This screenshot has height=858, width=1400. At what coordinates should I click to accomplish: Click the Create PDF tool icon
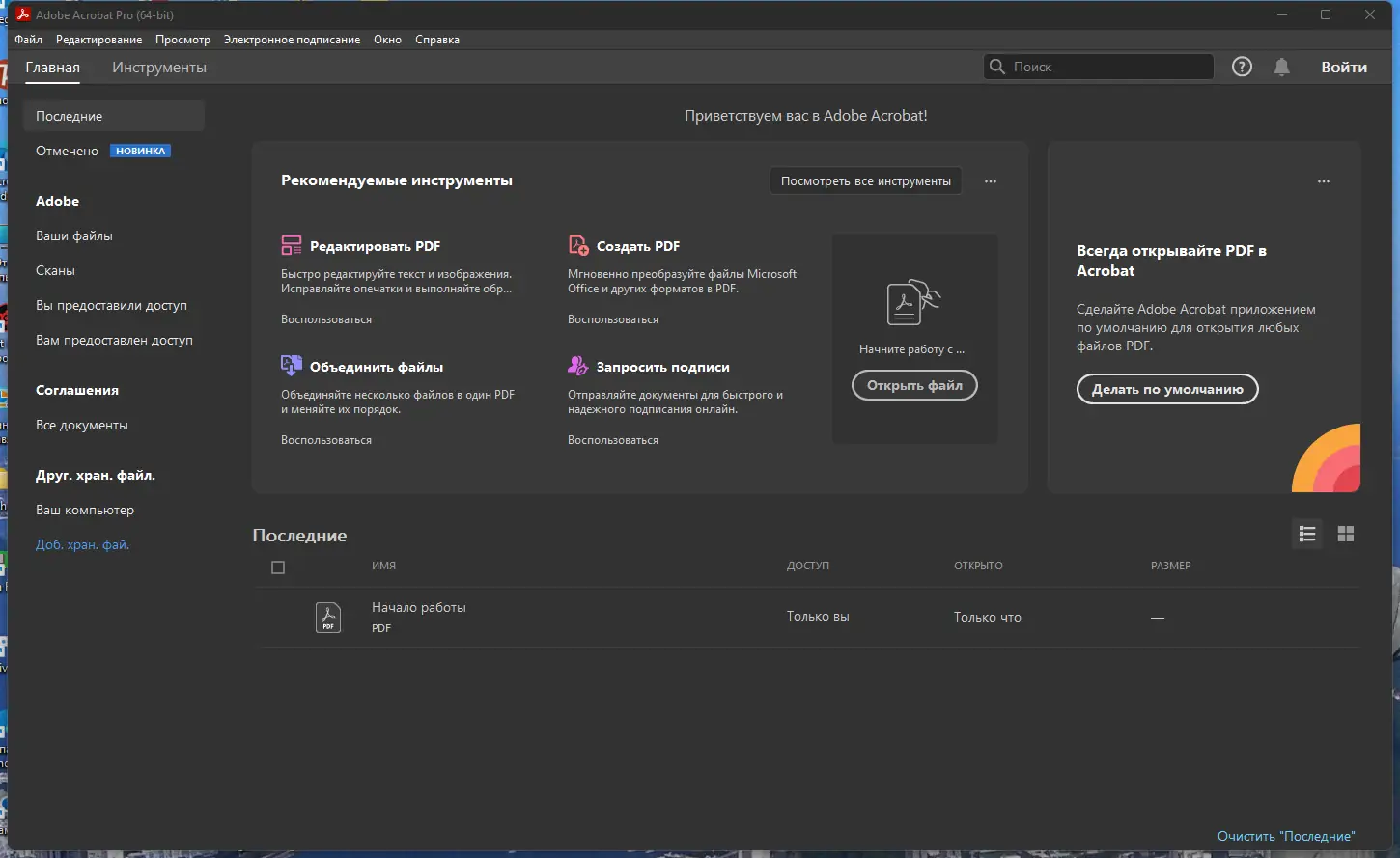(578, 245)
